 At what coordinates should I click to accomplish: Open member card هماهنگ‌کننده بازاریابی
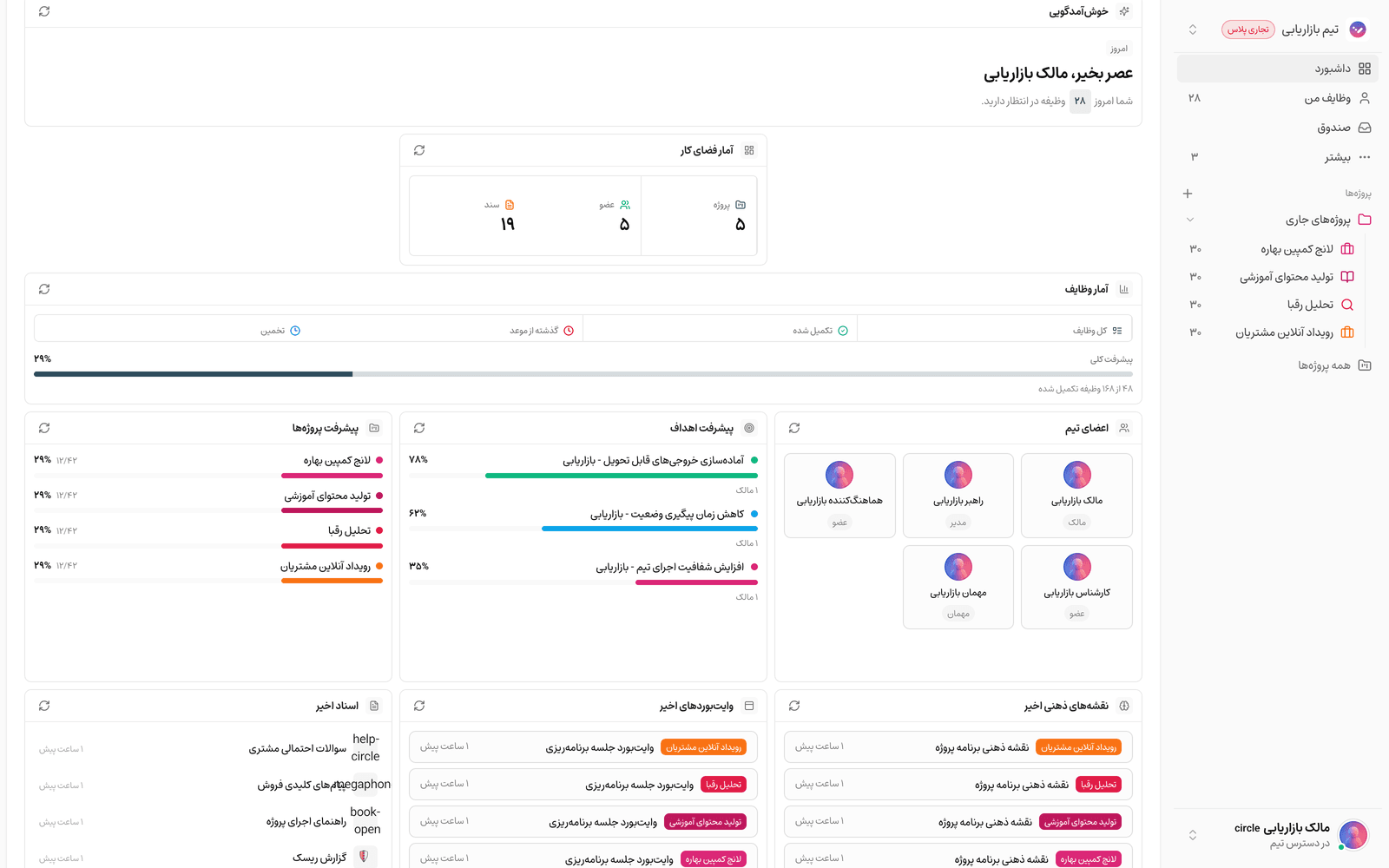tap(839, 496)
